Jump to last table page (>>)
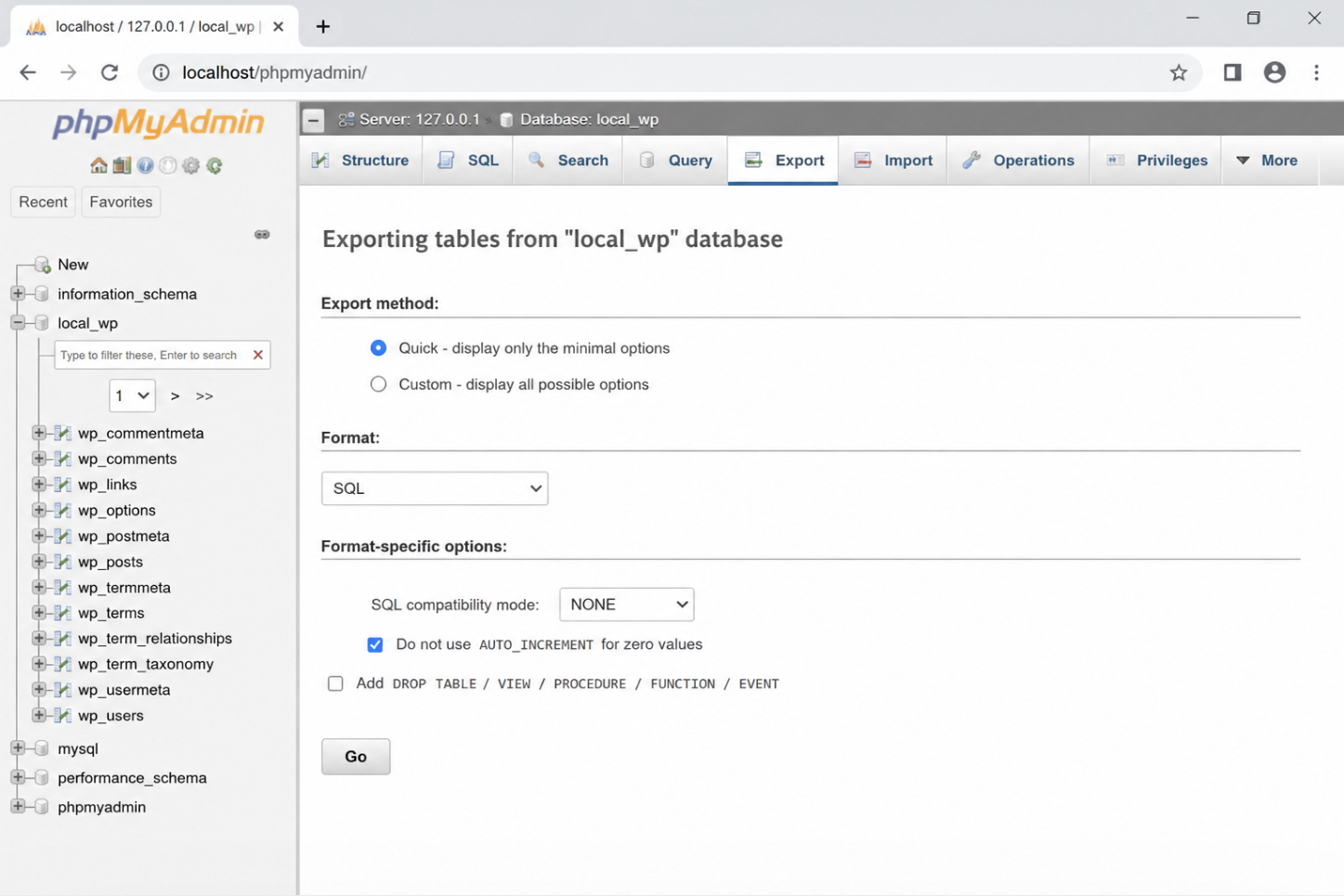Image resolution: width=1344 pixels, height=896 pixels. [204, 396]
